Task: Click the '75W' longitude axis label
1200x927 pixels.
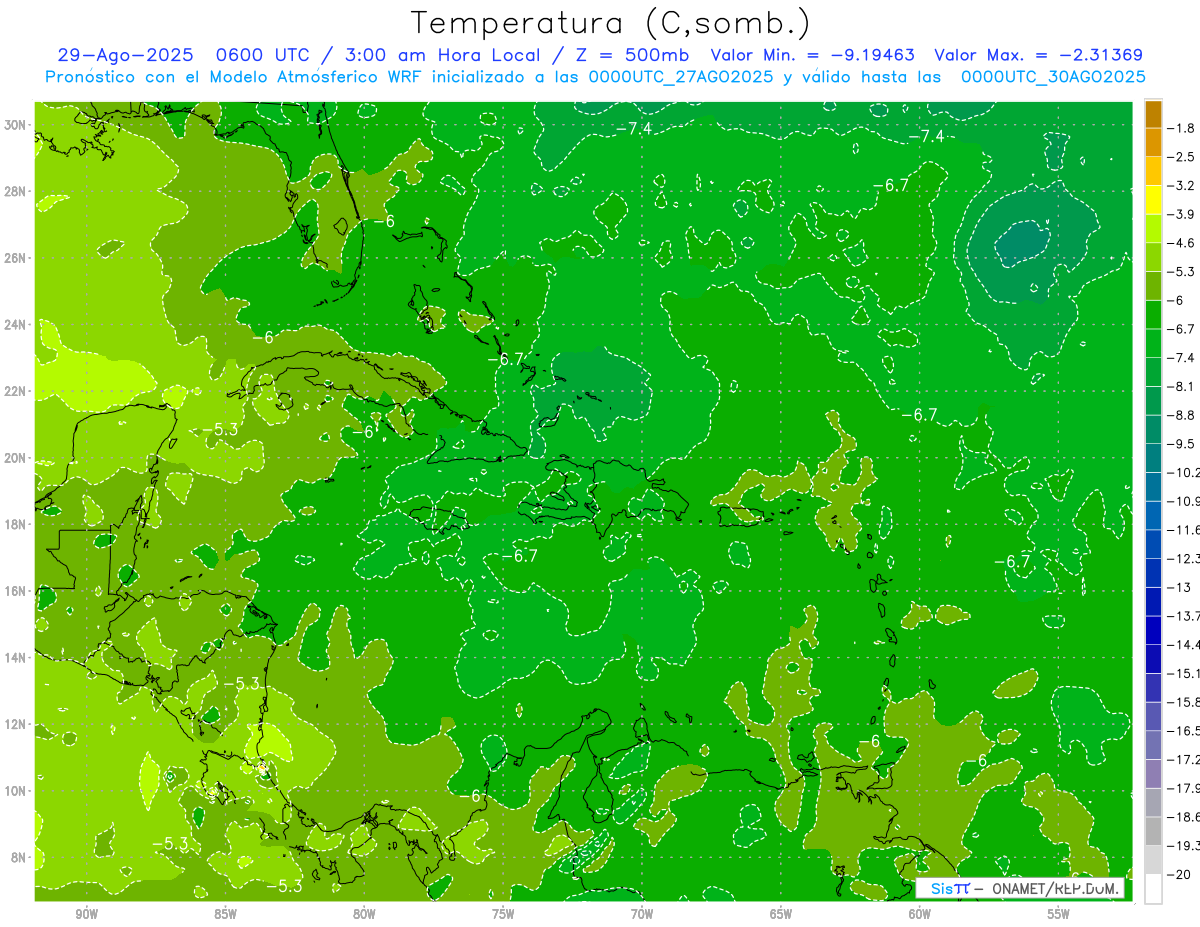Action: [x=503, y=914]
